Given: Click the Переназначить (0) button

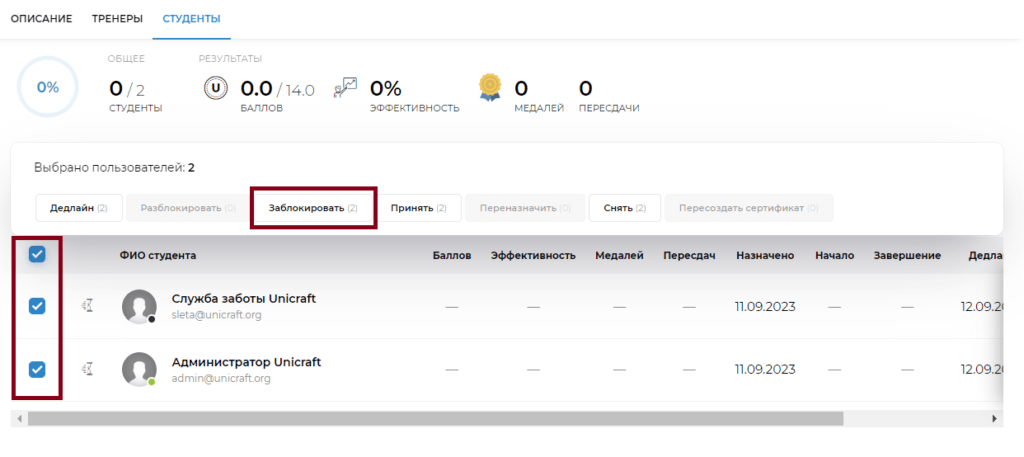Looking at the screenshot, I should pos(525,208).
